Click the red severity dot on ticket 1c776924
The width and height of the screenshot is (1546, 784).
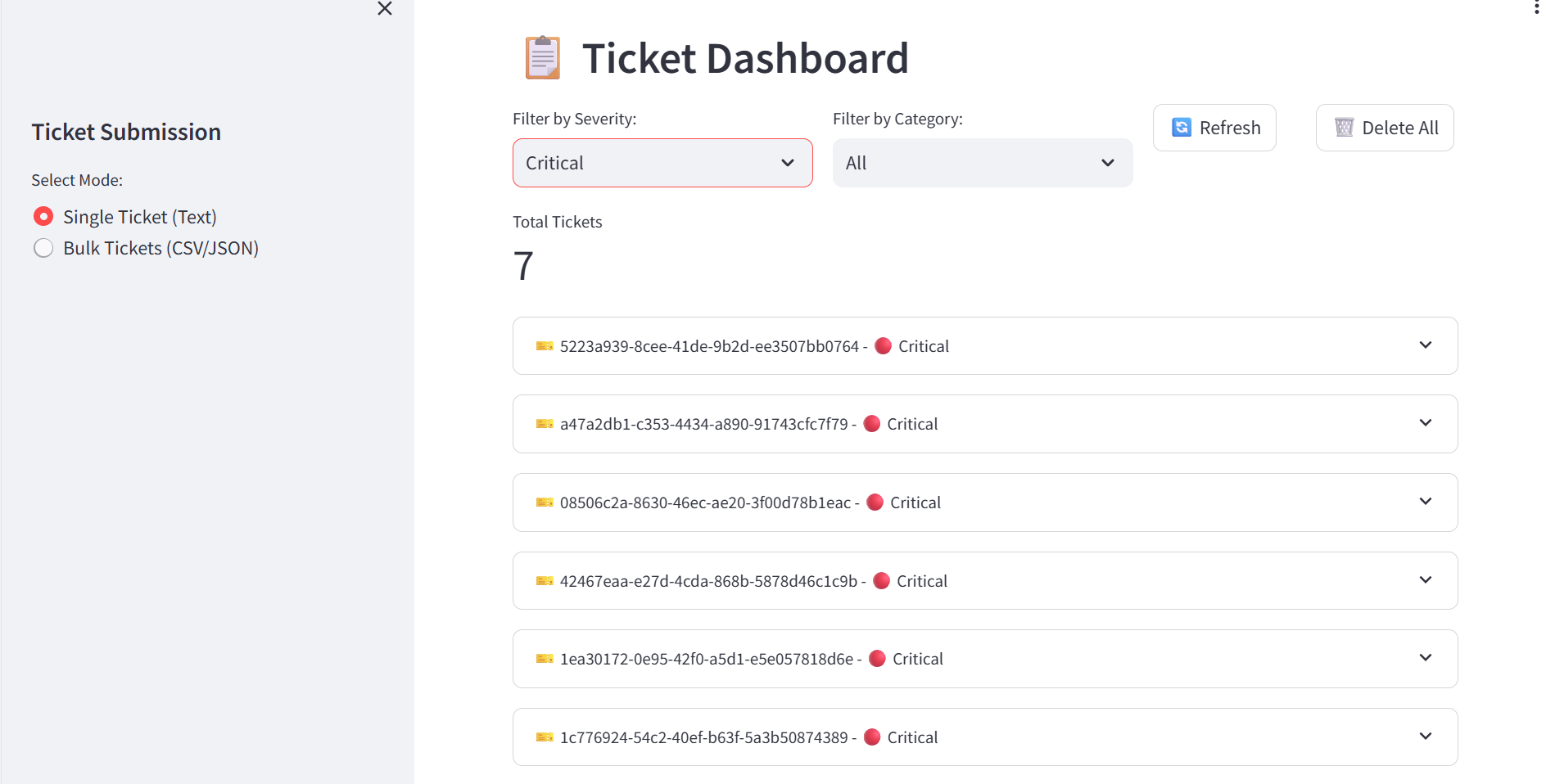(872, 737)
